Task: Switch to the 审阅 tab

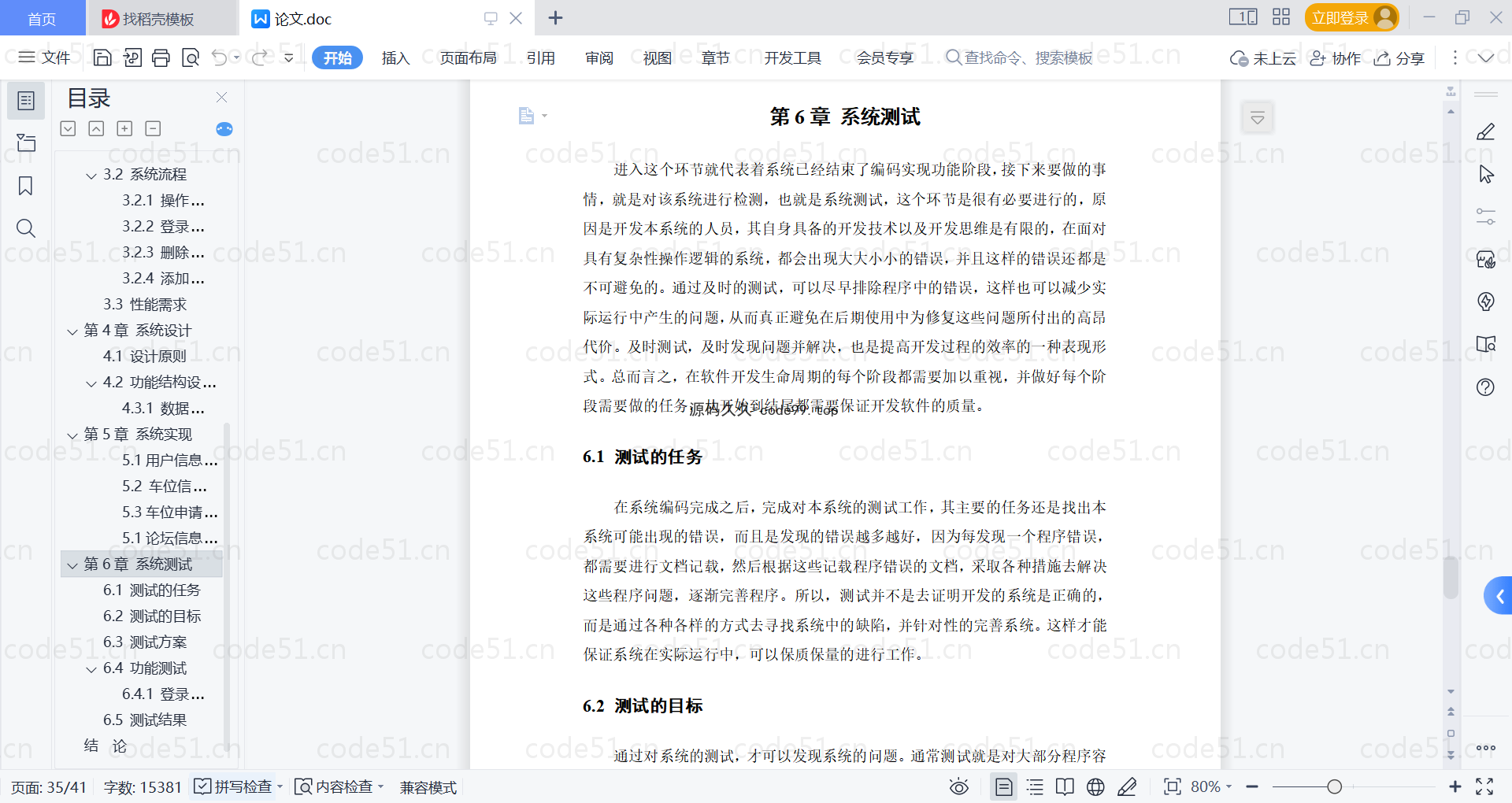Action: [x=598, y=57]
